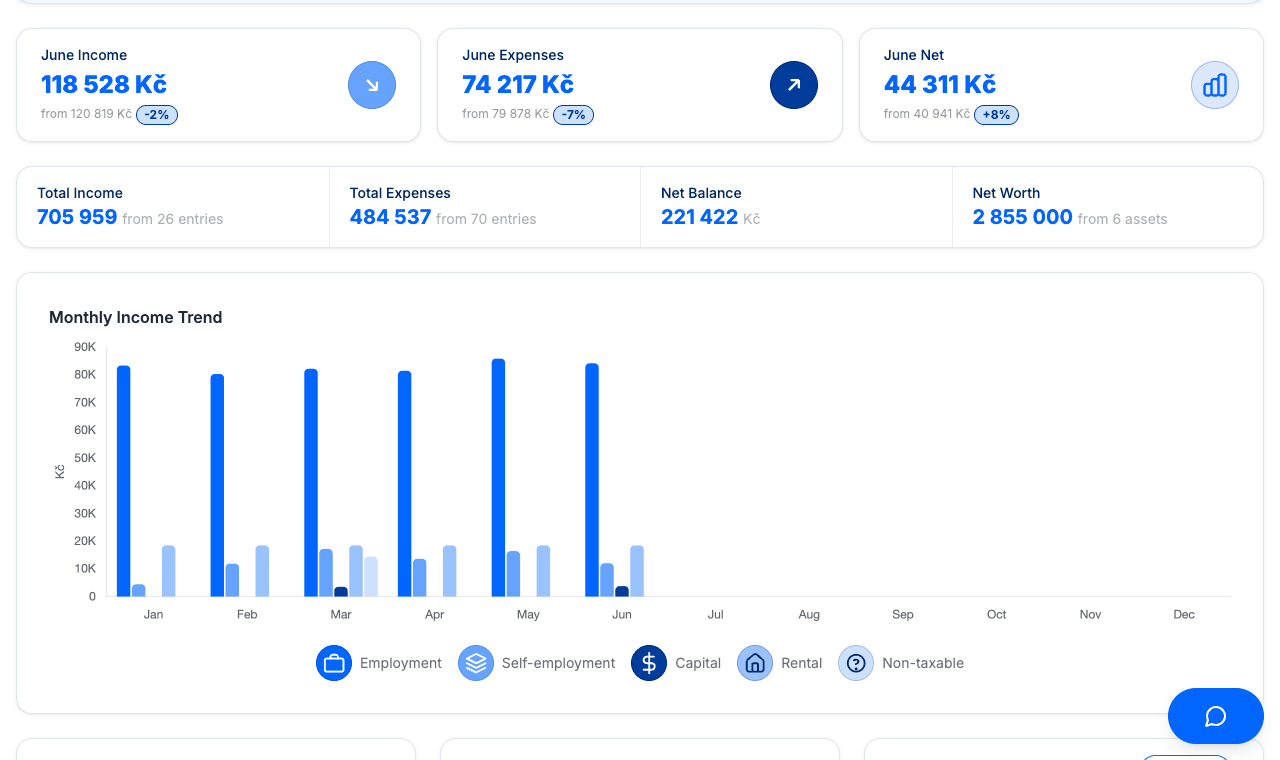Image resolution: width=1280 pixels, height=760 pixels.
Task: Toggle the Self-employment layers legend icon
Action: [x=476, y=663]
